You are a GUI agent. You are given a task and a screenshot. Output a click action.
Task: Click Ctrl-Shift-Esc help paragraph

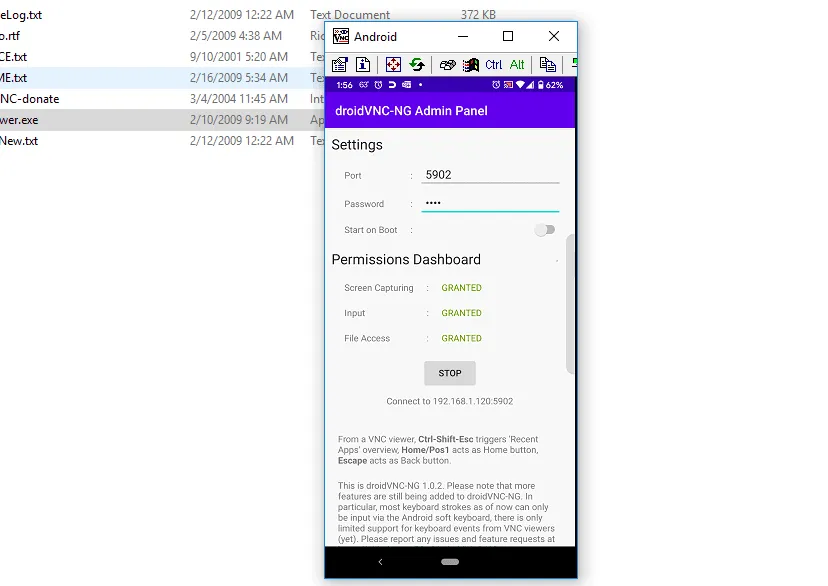[438, 450]
